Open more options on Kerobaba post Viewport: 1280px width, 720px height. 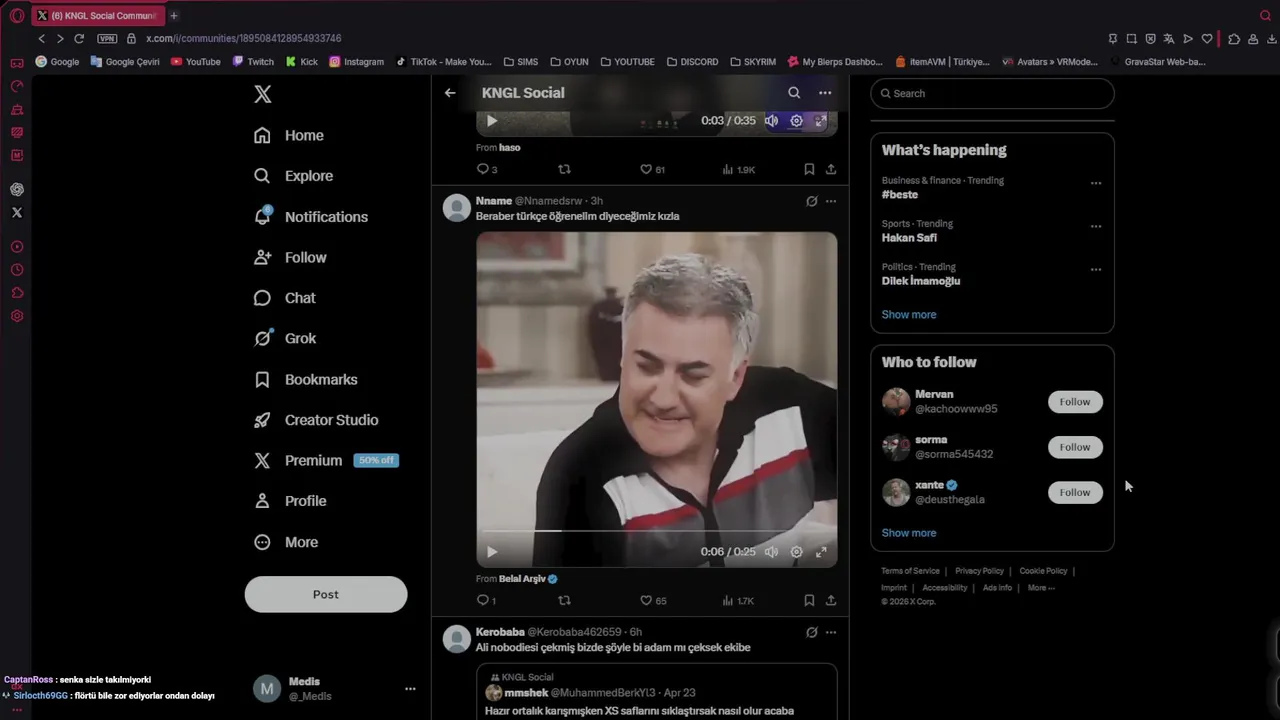(x=831, y=632)
